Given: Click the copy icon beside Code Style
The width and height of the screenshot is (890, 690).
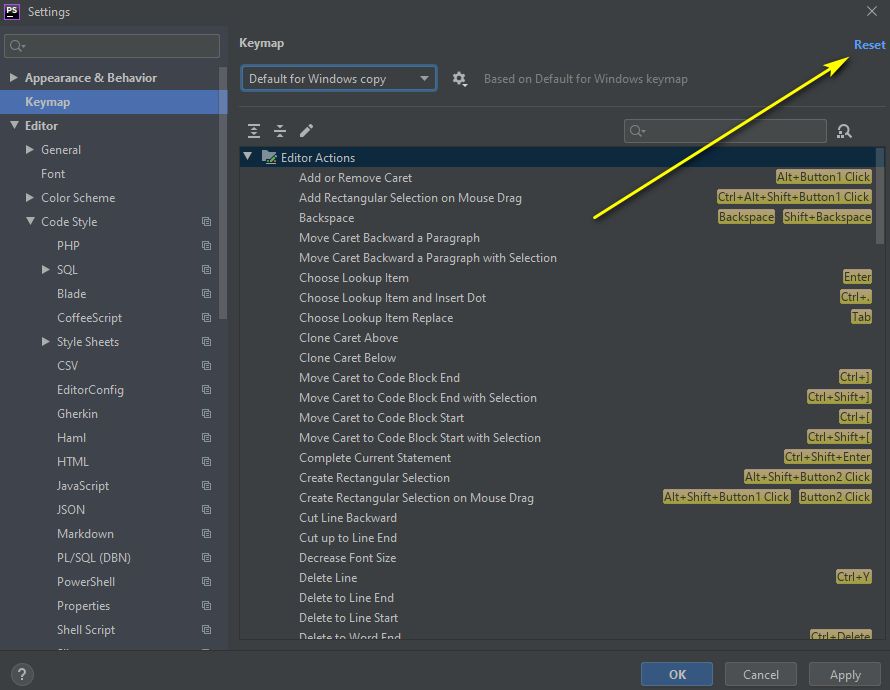Looking at the screenshot, I should coord(207,222).
